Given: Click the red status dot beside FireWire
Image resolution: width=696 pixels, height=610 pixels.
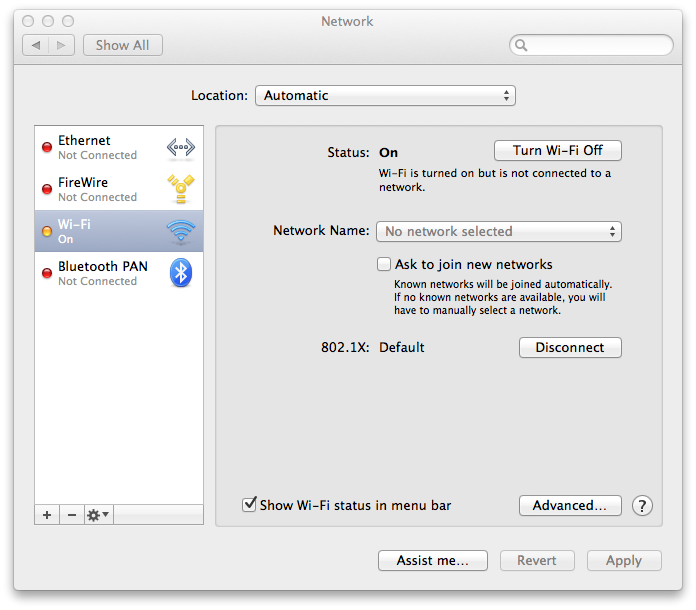Looking at the screenshot, I should (47, 189).
